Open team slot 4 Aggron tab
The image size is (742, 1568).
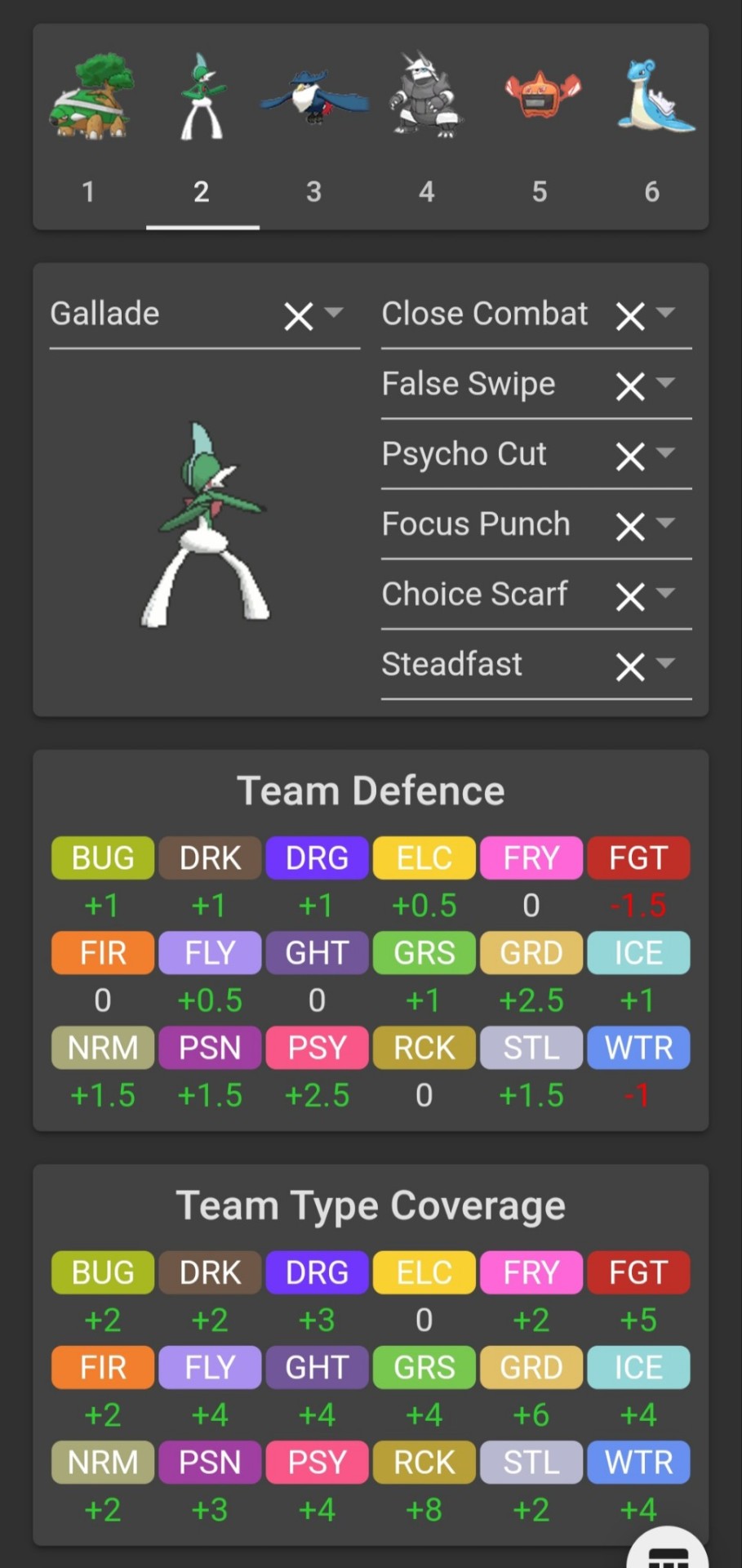point(427,127)
